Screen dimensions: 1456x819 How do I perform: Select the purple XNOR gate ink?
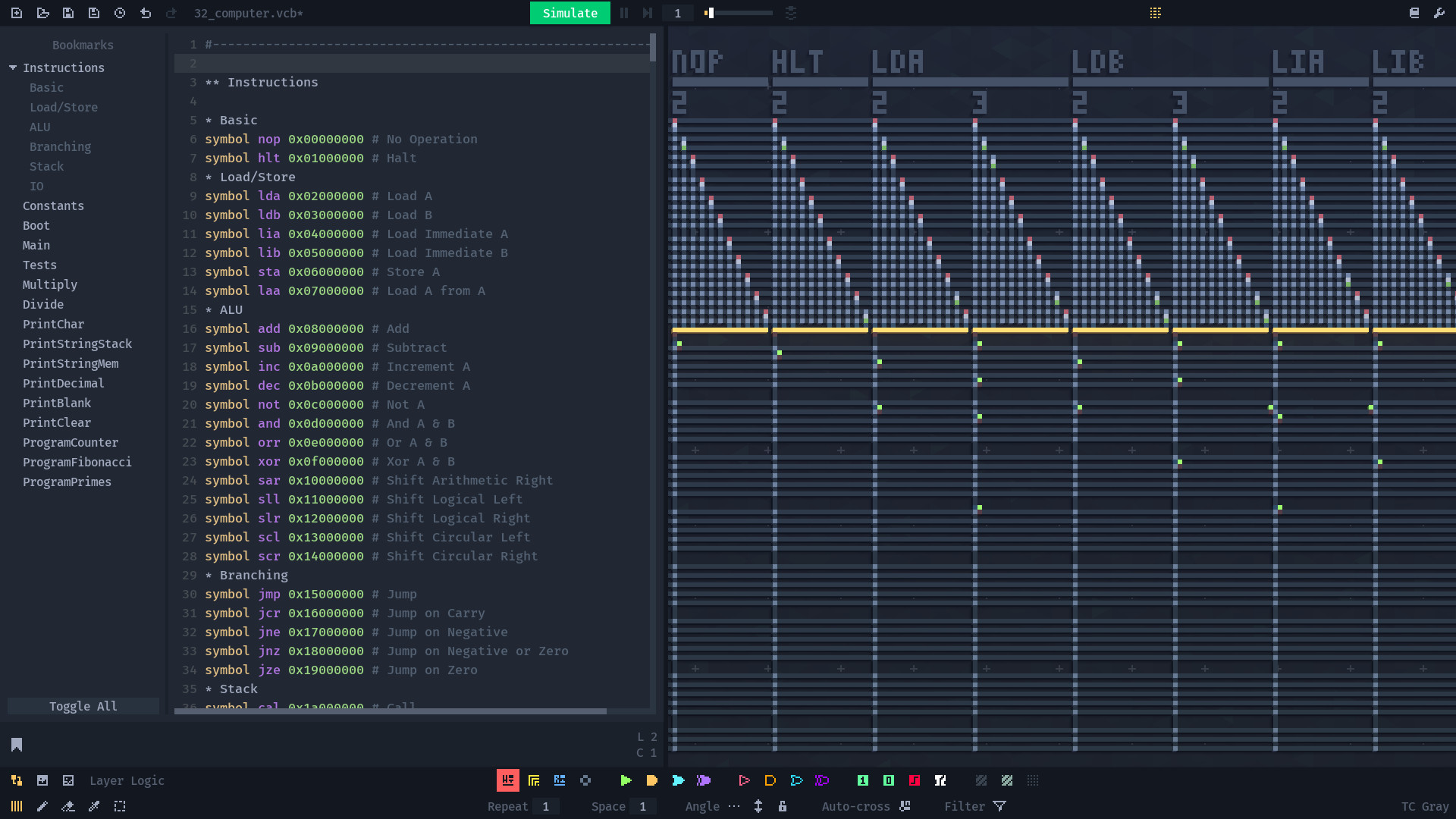[823, 780]
